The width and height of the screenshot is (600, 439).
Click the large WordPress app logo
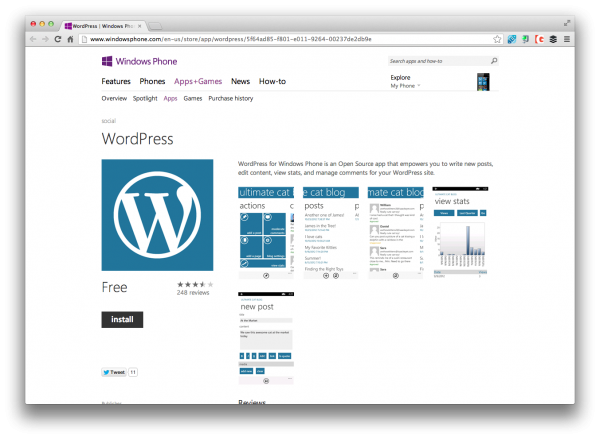pos(157,215)
